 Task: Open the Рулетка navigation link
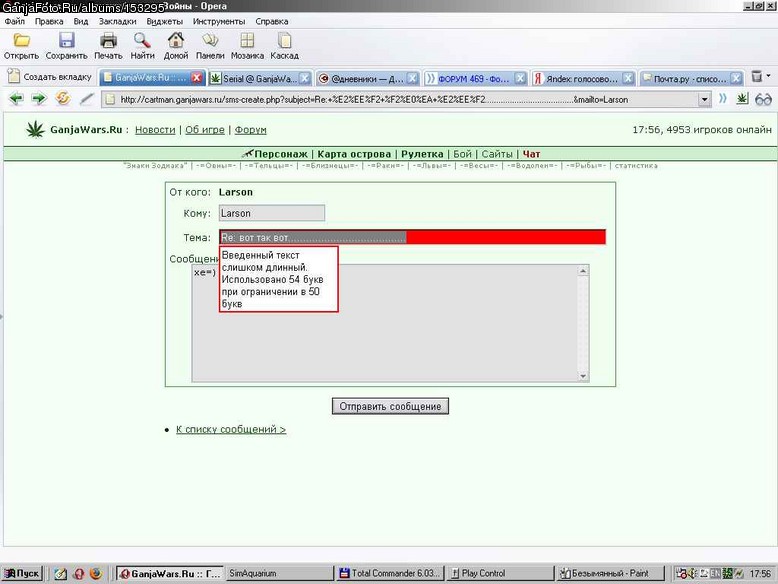tap(422, 154)
